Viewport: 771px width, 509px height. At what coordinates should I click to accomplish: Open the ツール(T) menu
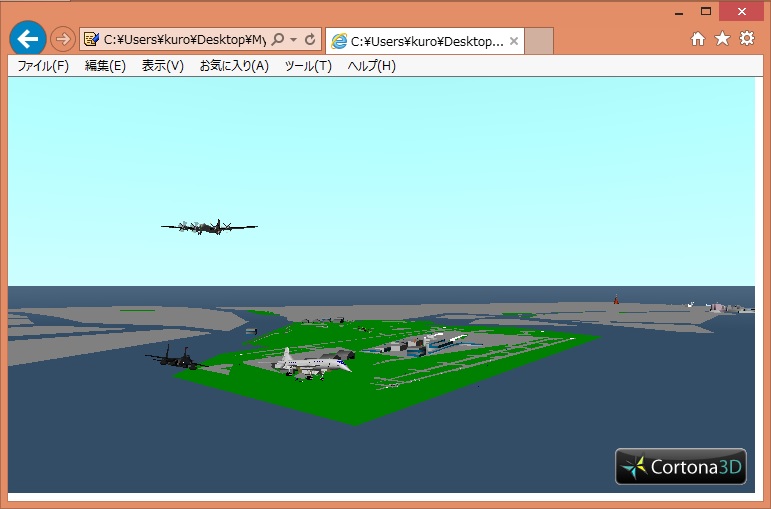308,66
